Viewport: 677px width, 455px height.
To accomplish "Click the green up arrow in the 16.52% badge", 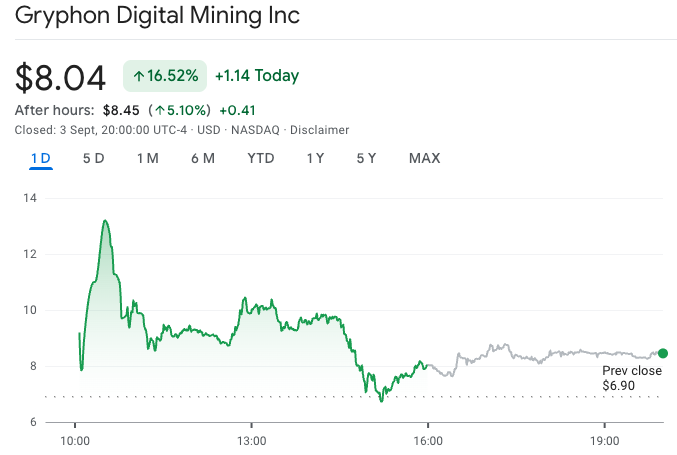I will point(139,76).
